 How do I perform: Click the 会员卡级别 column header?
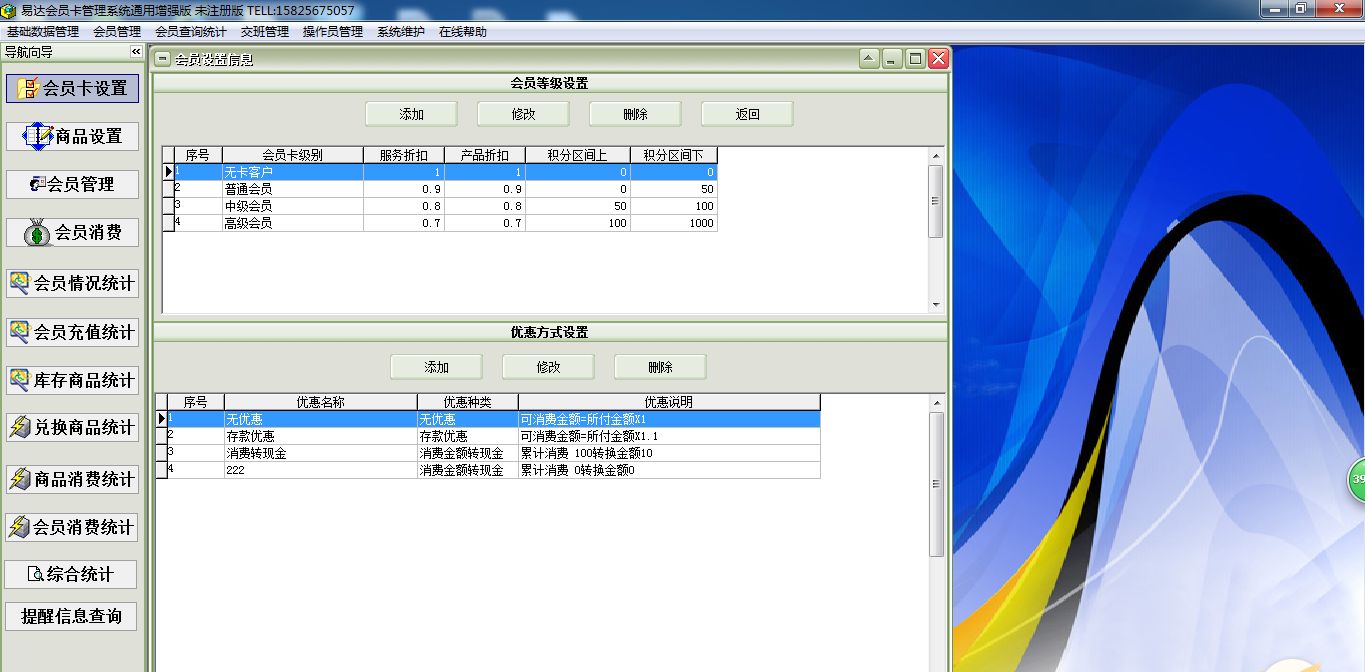[293, 155]
